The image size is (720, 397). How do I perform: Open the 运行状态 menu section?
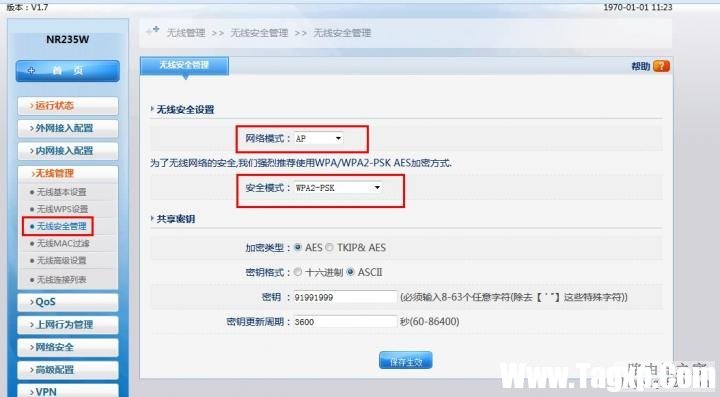coord(68,106)
